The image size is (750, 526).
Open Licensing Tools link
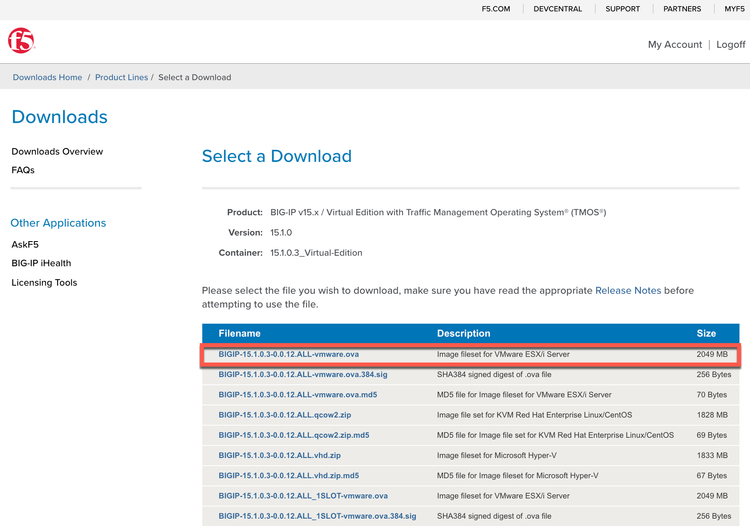[x=44, y=283]
